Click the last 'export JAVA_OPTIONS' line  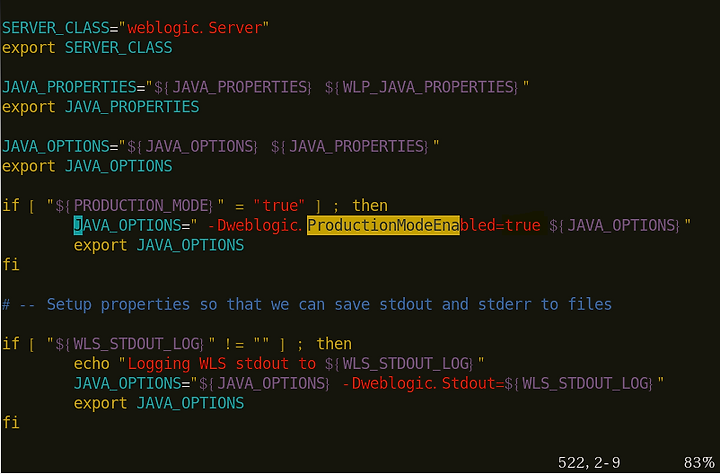[x=159, y=403]
